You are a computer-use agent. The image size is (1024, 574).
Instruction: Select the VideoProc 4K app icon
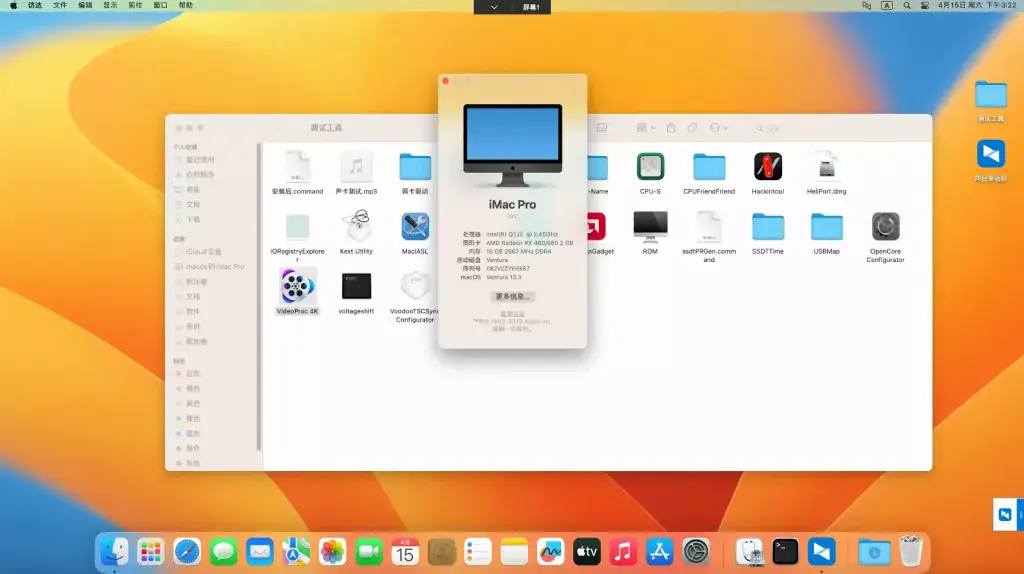297,286
